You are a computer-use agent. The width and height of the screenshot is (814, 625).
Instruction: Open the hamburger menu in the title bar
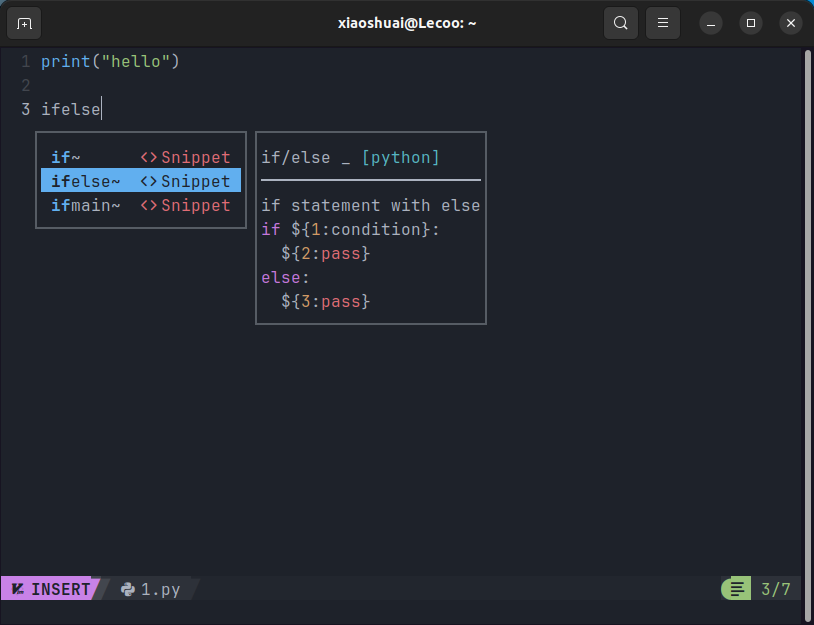tap(662, 23)
